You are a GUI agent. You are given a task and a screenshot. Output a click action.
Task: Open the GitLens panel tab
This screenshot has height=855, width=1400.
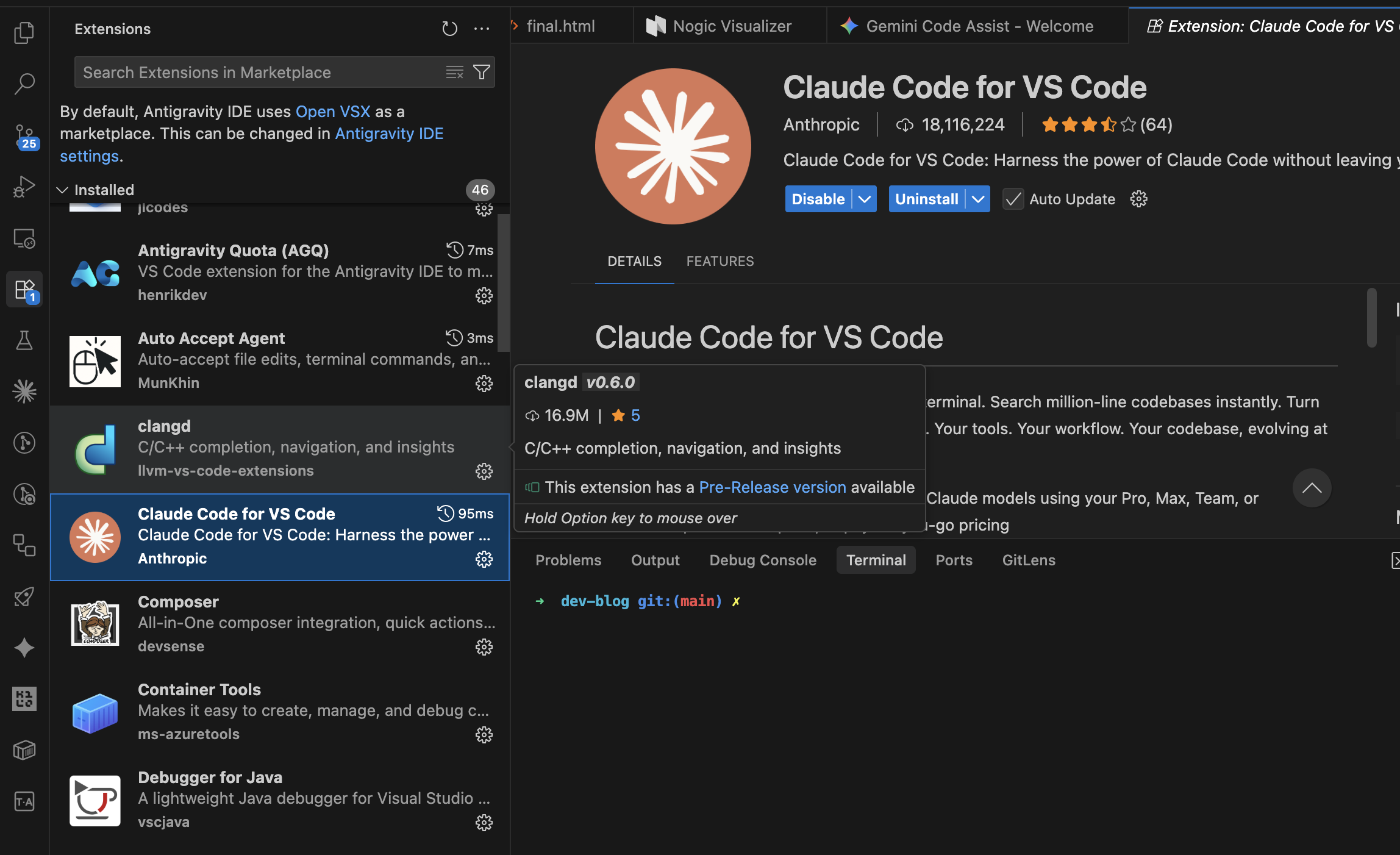point(1029,560)
